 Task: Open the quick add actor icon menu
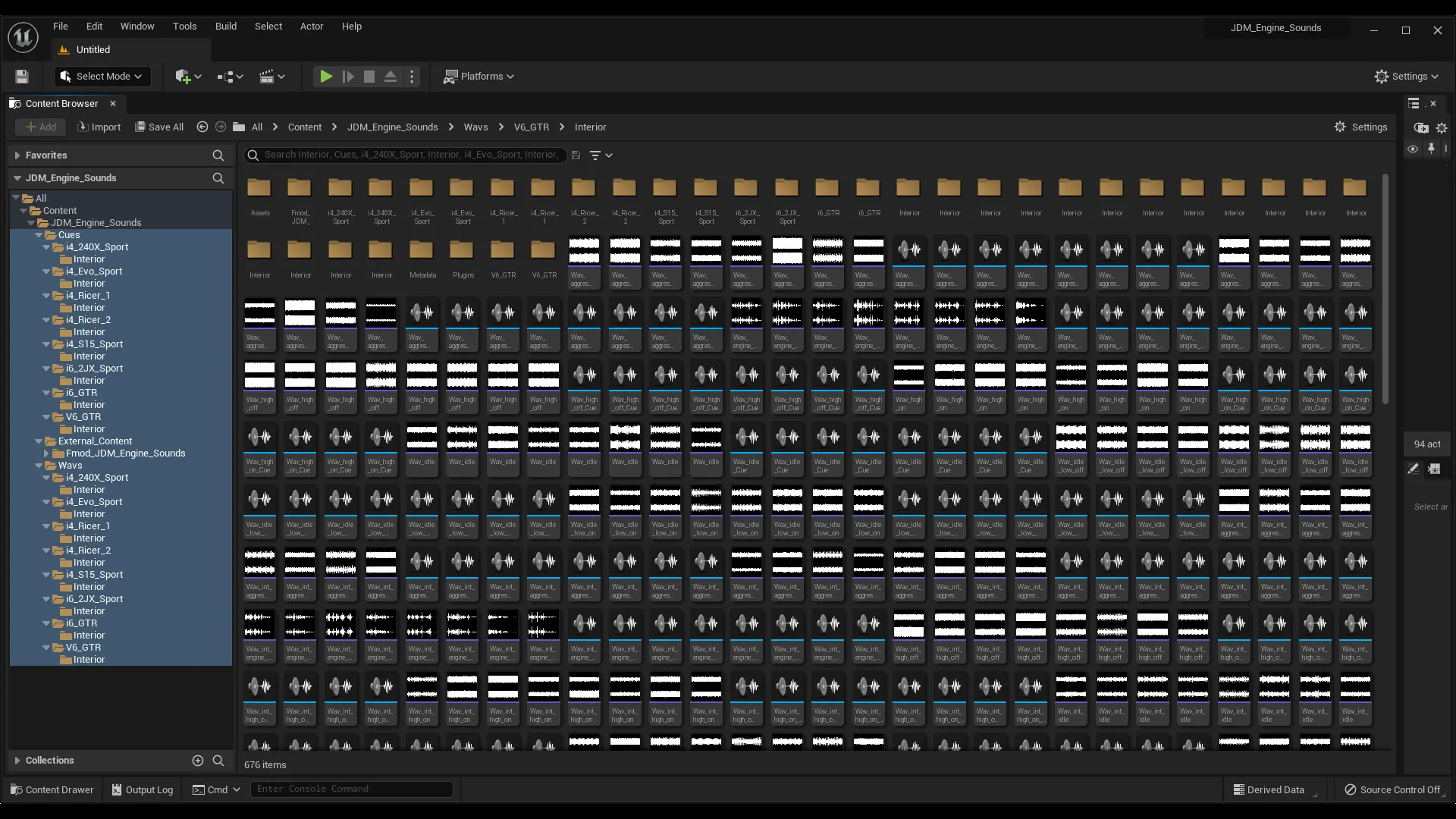coord(187,77)
